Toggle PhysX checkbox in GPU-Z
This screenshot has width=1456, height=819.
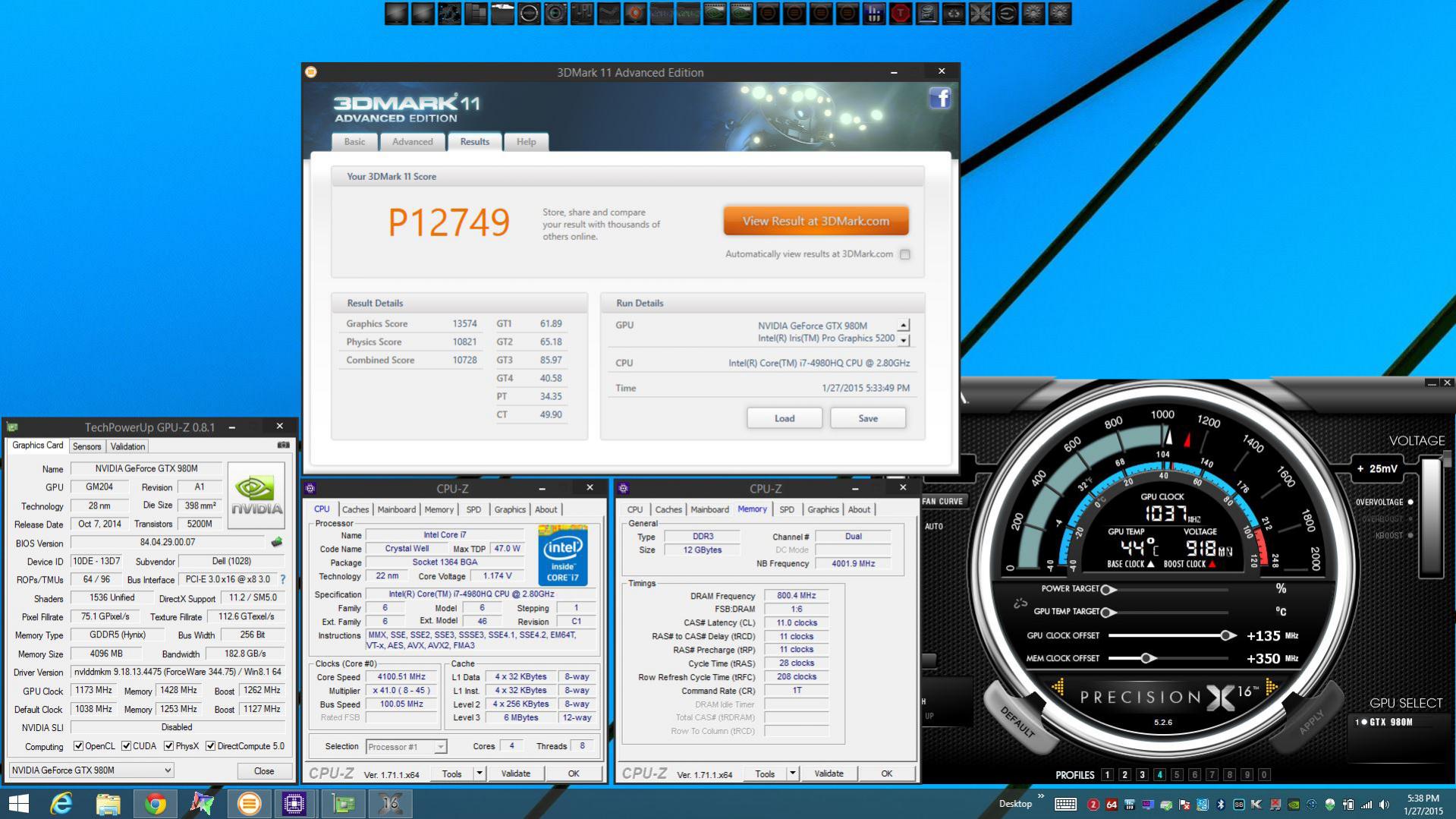pyautogui.click(x=168, y=746)
